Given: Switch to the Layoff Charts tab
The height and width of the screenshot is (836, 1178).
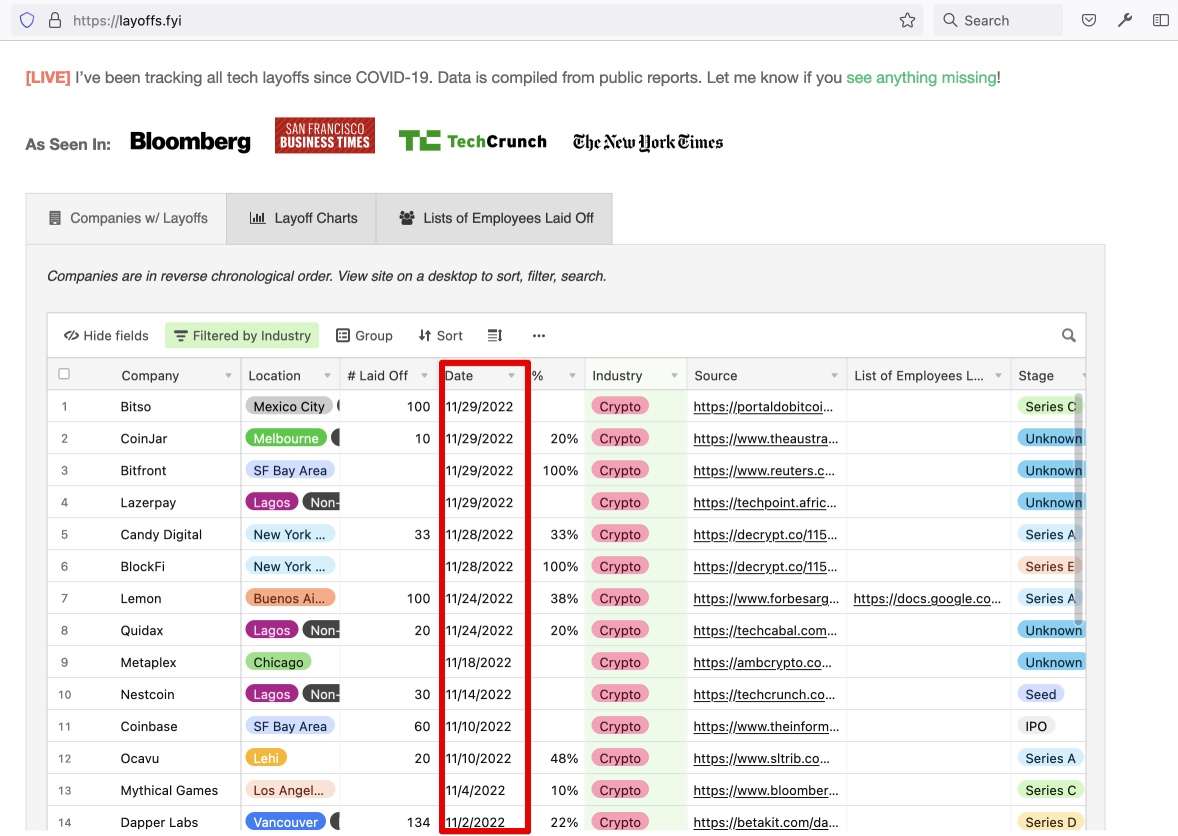Looking at the screenshot, I should (x=301, y=219).
